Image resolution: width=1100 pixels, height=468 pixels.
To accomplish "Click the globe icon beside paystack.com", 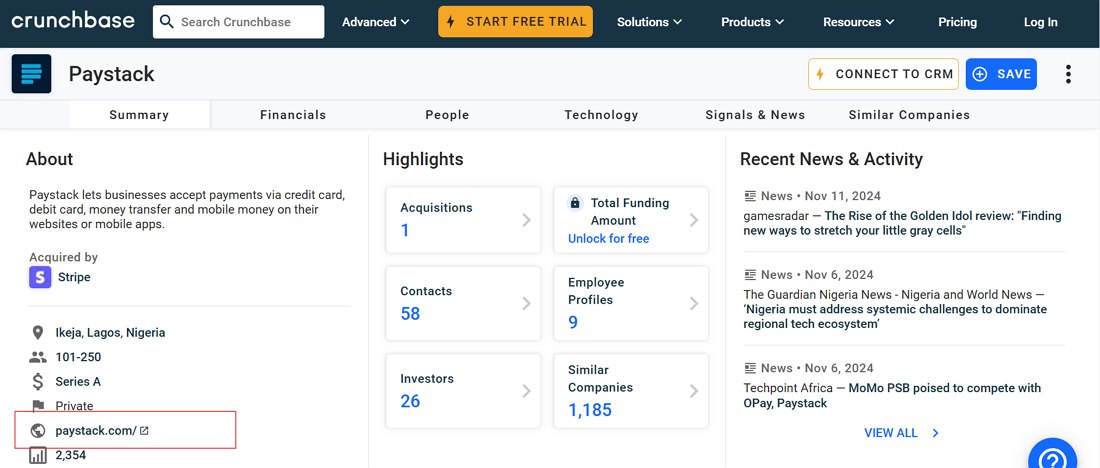I will pyautogui.click(x=37, y=431).
